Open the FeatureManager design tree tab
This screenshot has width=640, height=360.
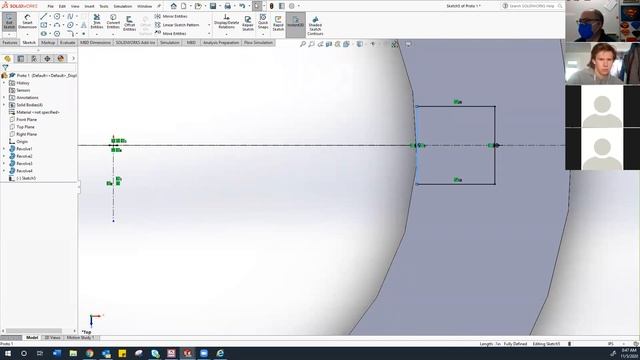click(7, 59)
